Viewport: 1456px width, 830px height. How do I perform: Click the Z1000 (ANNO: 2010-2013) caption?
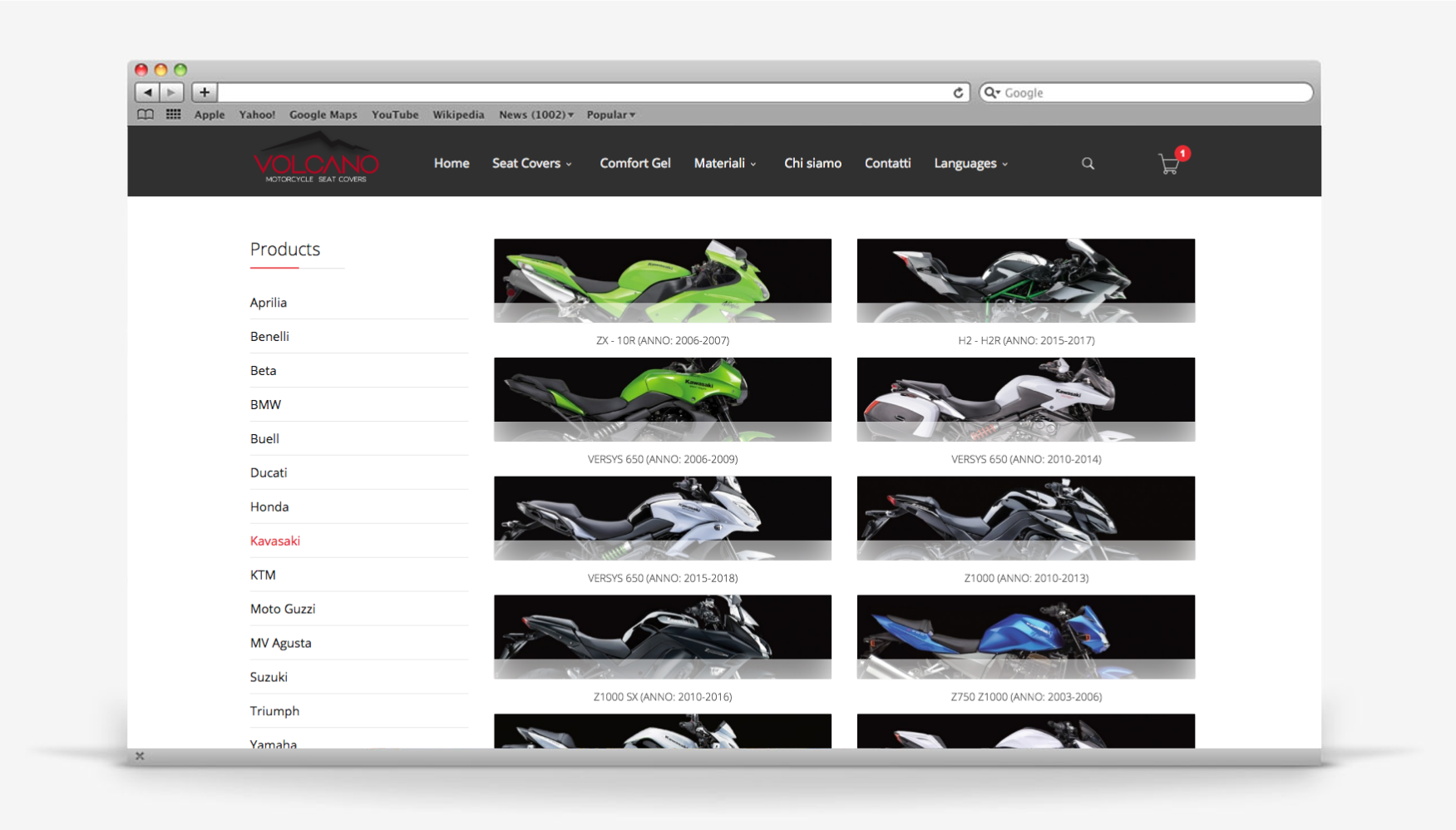point(1026,579)
